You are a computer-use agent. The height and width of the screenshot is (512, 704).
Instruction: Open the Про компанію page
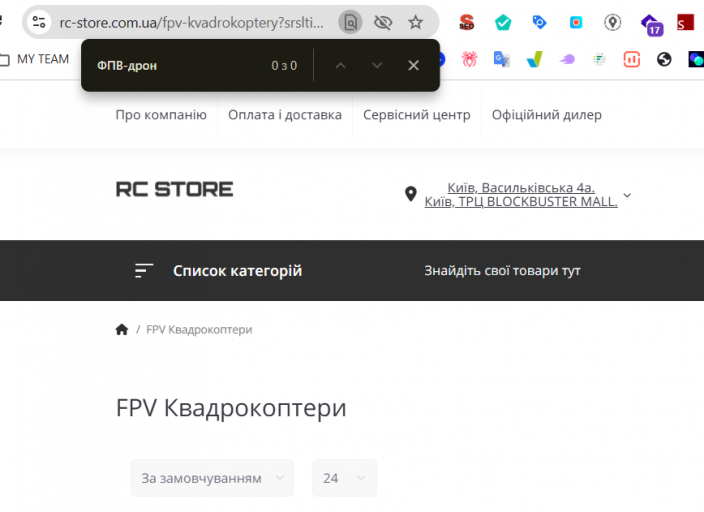pos(161,115)
